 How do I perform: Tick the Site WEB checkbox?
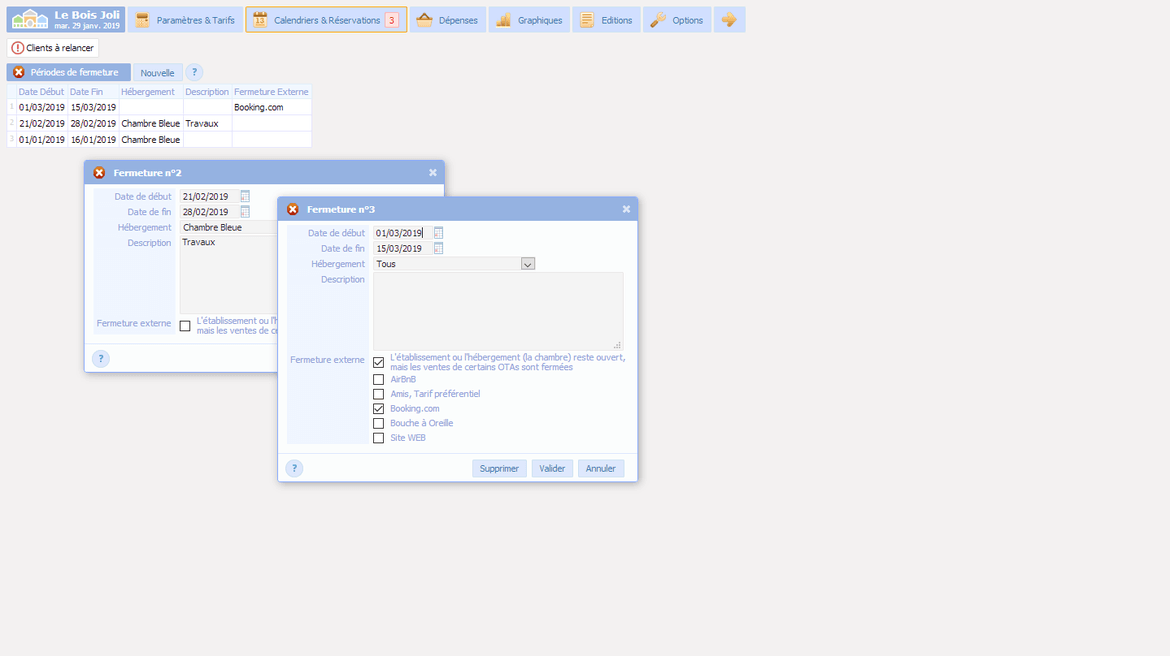[x=378, y=438]
